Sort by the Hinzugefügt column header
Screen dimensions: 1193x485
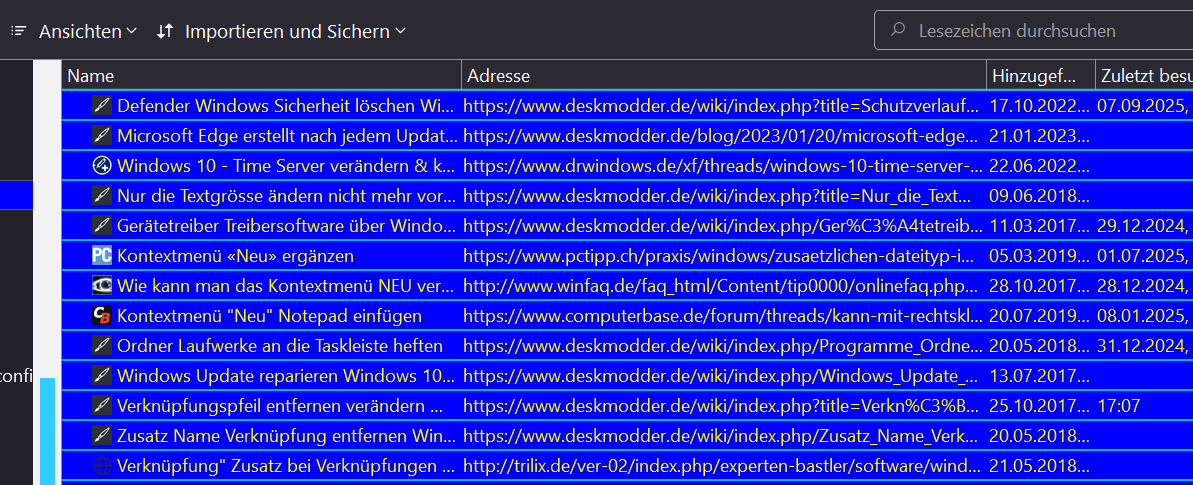(1041, 76)
